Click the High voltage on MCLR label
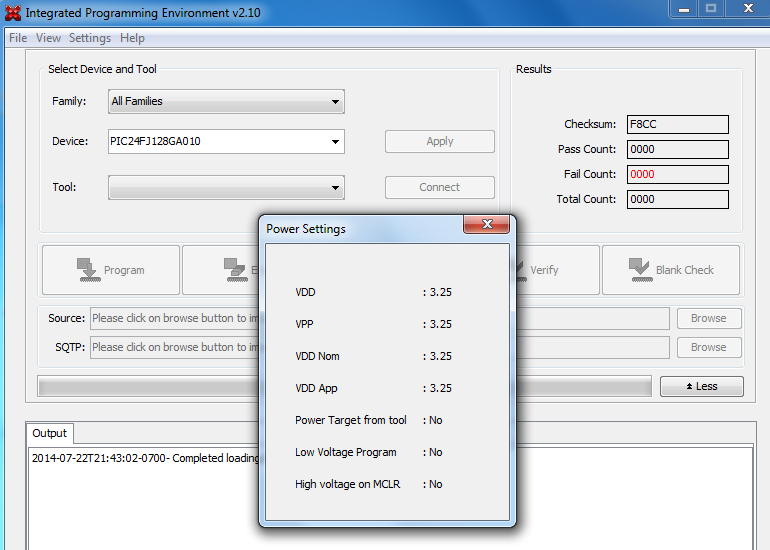This screenshot has height=550, width=770. click(x=348, y=484)
